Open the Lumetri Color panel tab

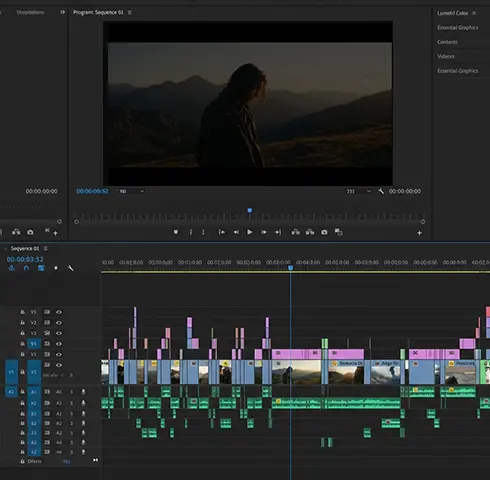(452, 13)
